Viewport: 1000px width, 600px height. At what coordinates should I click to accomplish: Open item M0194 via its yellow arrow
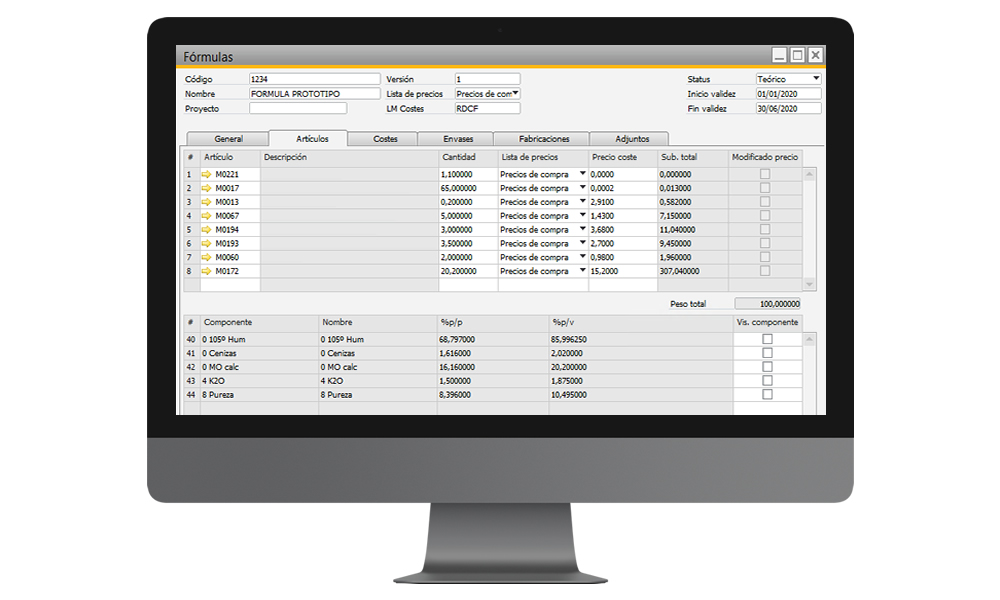(x=207, y=230)
